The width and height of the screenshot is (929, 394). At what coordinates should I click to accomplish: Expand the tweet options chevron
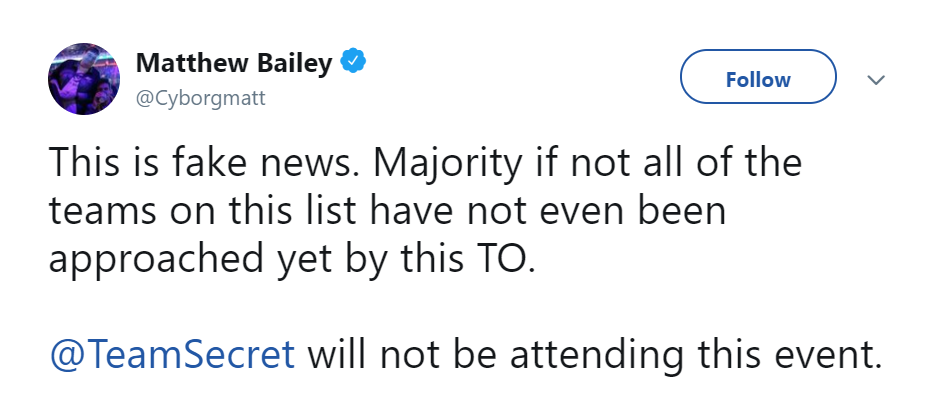tap(876, 79)
